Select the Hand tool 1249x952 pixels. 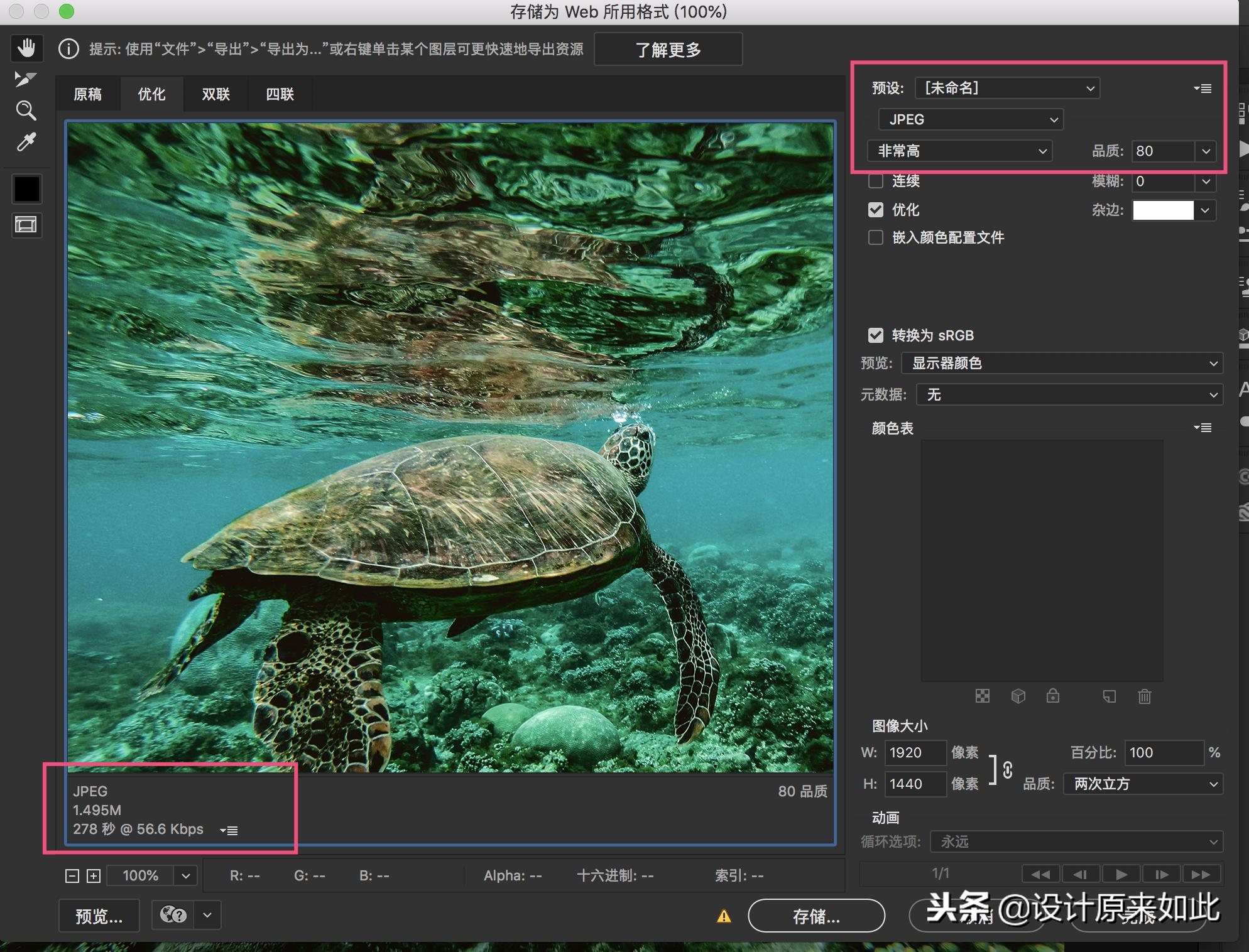pyautogui.click(x=26, y=48)
